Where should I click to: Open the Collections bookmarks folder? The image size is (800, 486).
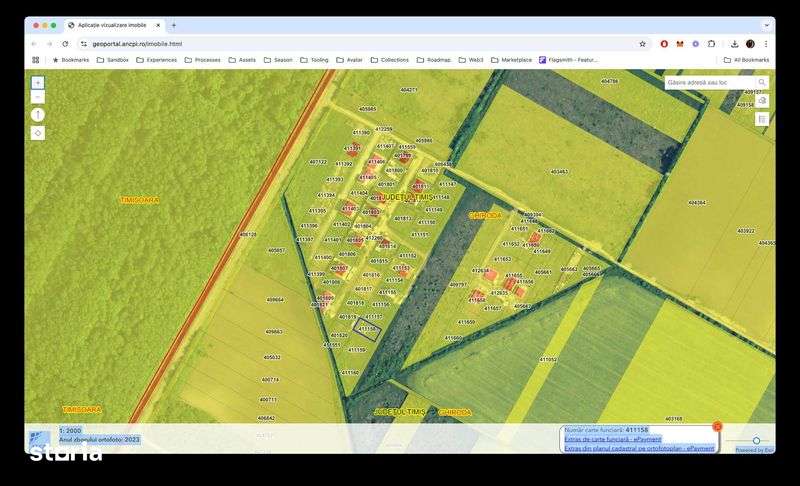(390, 60)
